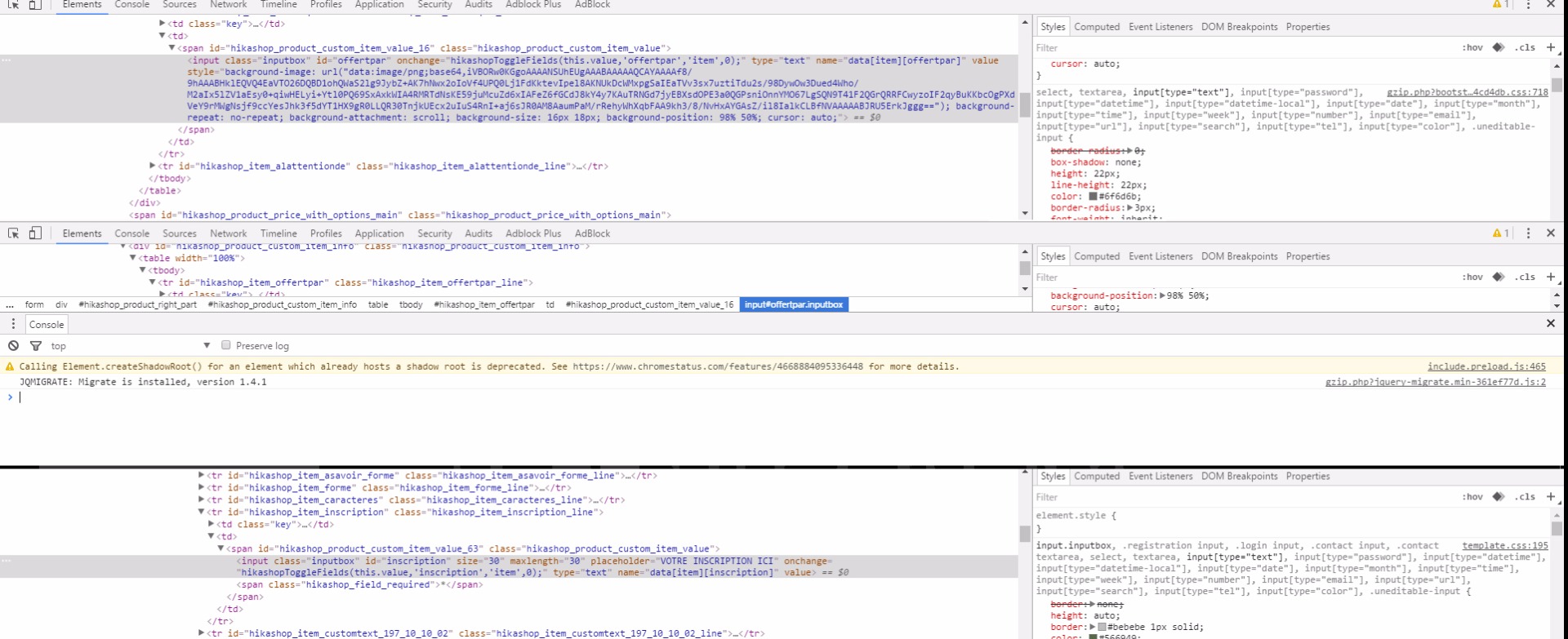Add a new style rule in the bottom Styles pane
This screenshot has width=1568, height=639.
point(1551,496)
